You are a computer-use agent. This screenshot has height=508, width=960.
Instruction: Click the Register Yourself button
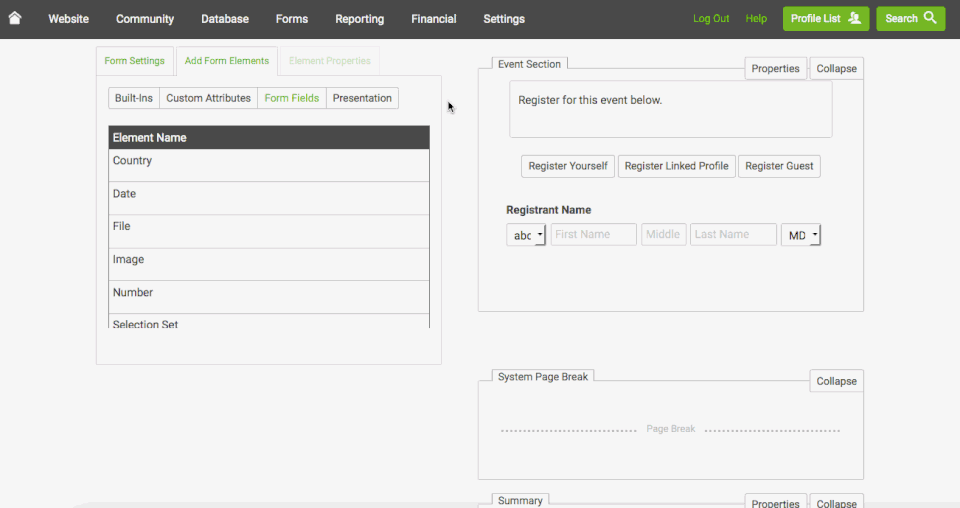[x=568, y=166]
